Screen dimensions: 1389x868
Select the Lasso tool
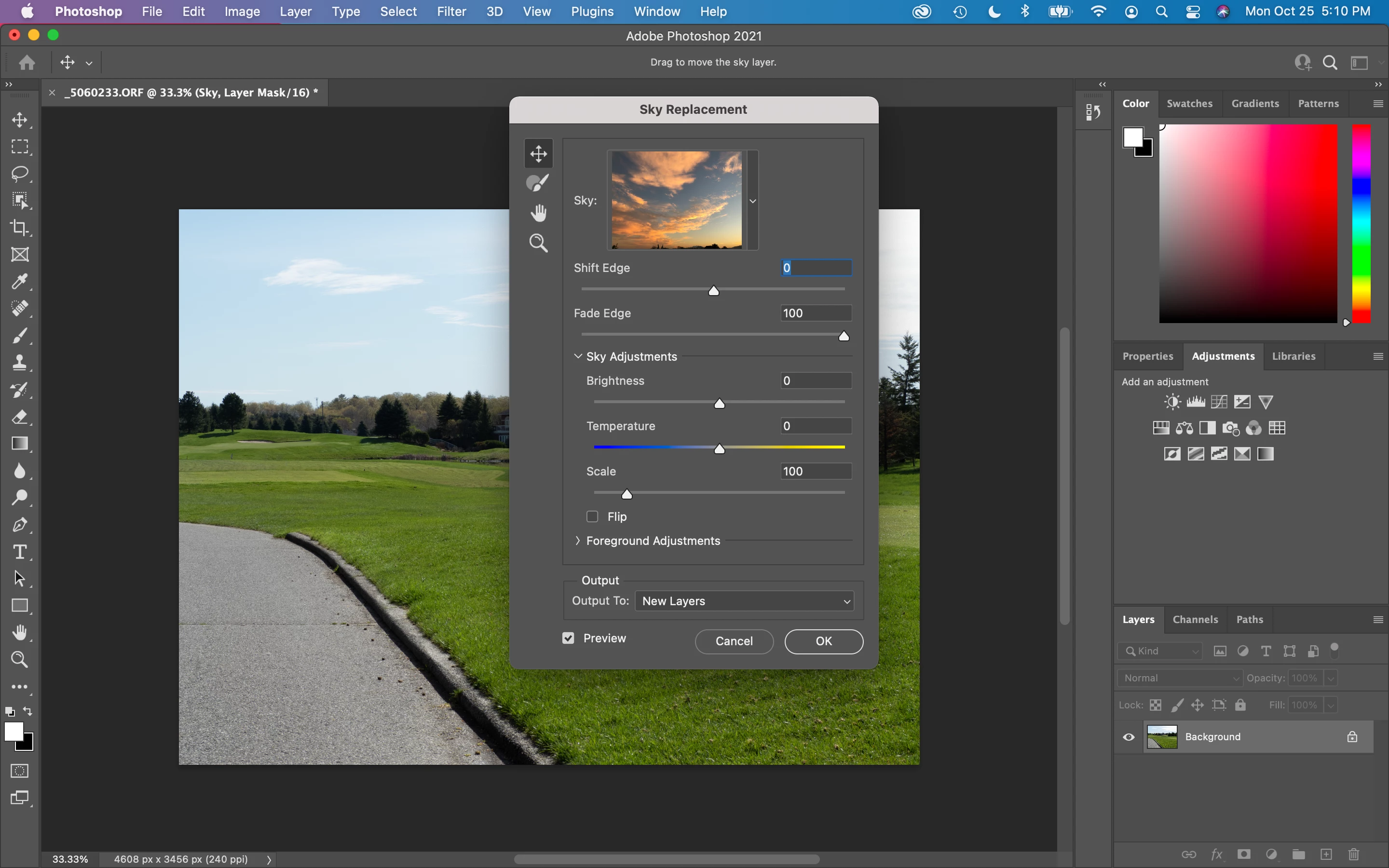coord(20,174)
